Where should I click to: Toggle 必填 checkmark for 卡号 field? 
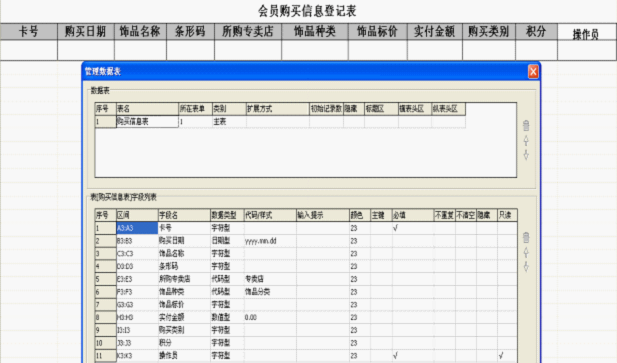point(395,228)
